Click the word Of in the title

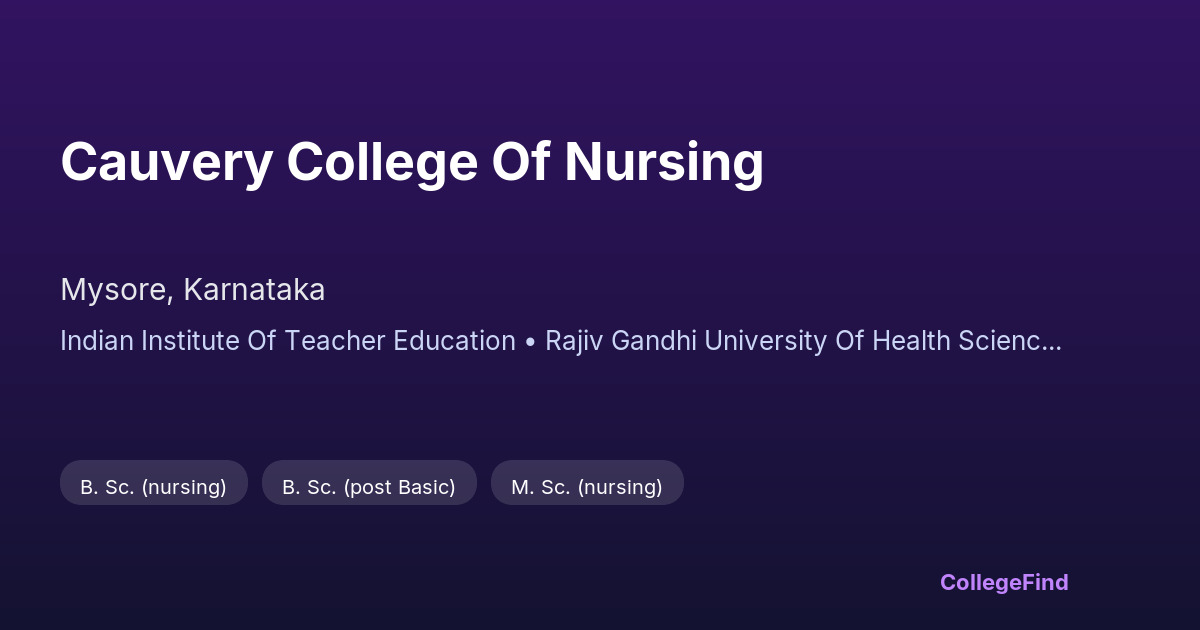point(521,162)
